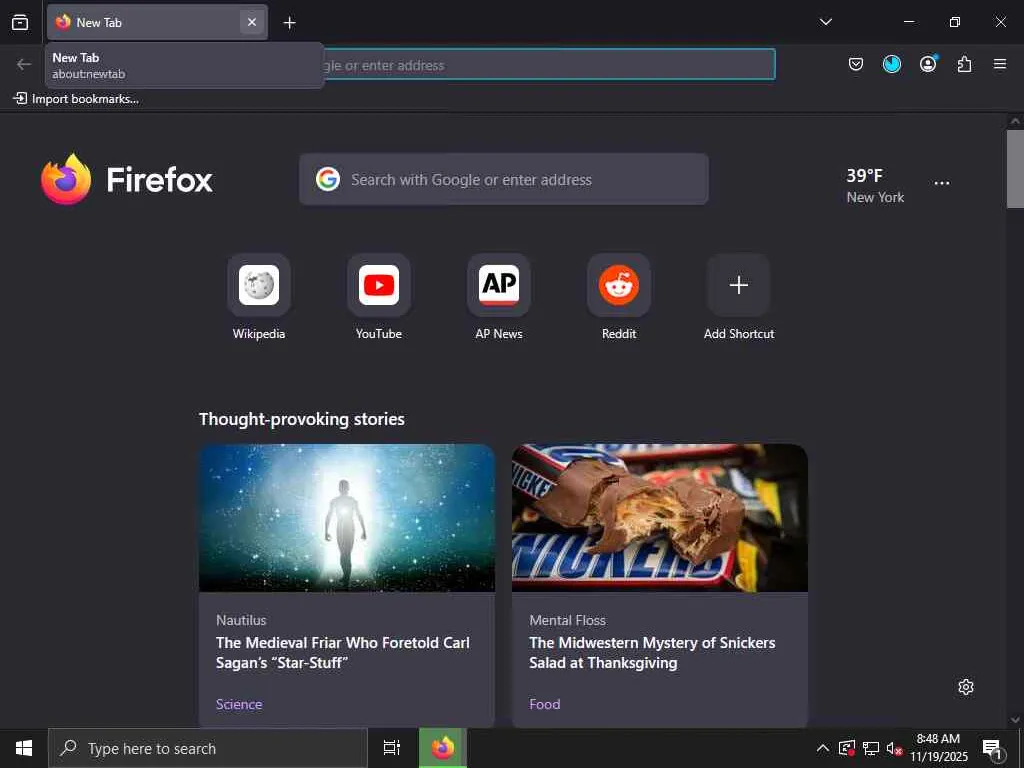The width and height of the screenshot is (1024, 768).
Task: Open the Windows Start menu
Action: coord(24,748)
